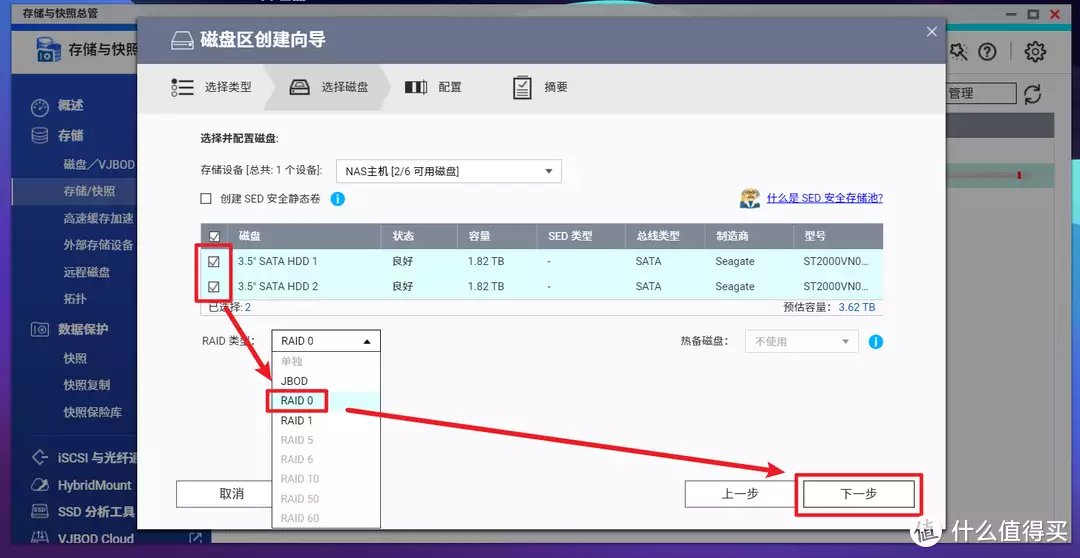Click the 存储与快照总管 app logo icon
1080x558 pixels.
pyautogui.click(x=49, y=51)
